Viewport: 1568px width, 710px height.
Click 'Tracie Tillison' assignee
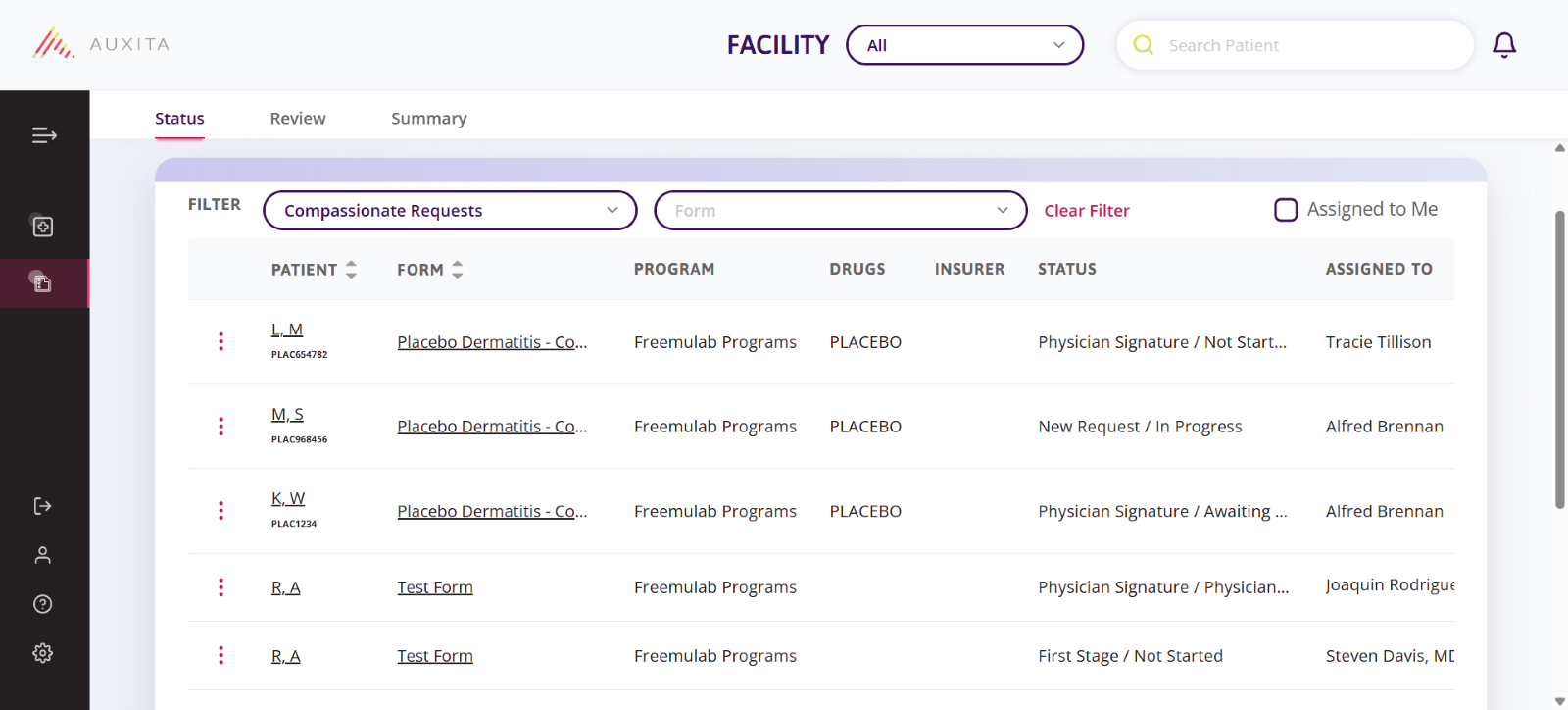point(1378,342)
